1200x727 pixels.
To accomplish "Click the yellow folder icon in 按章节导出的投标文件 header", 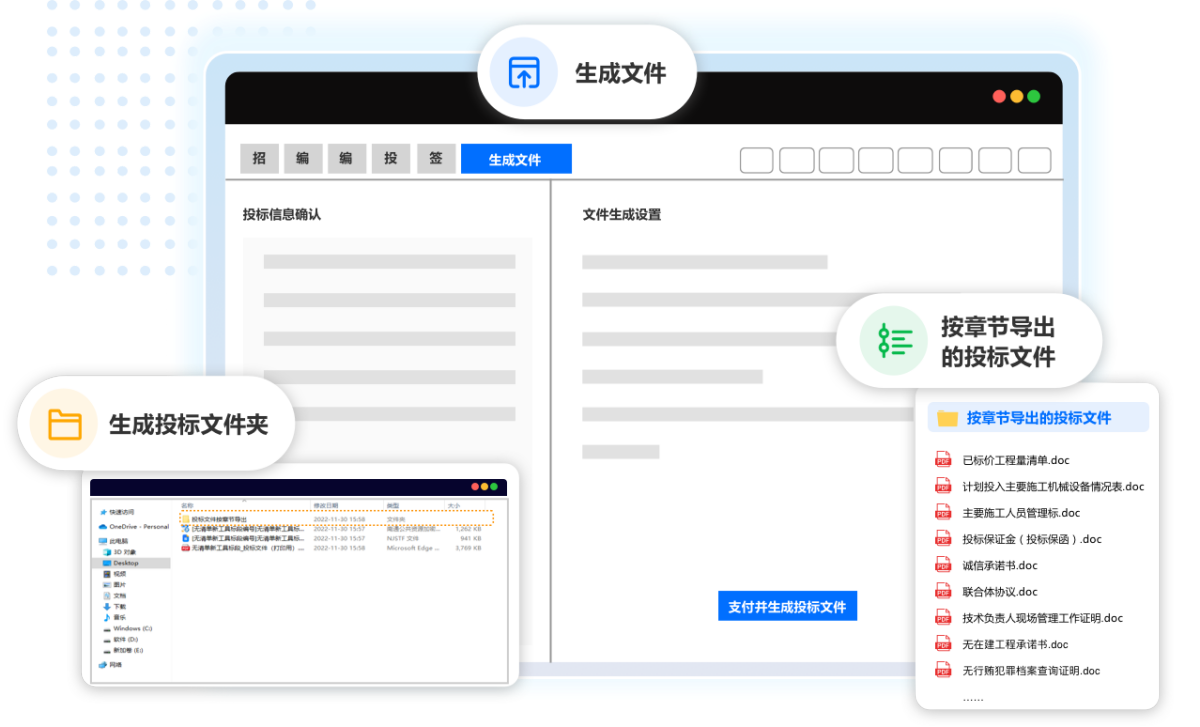I will point(948,418).
